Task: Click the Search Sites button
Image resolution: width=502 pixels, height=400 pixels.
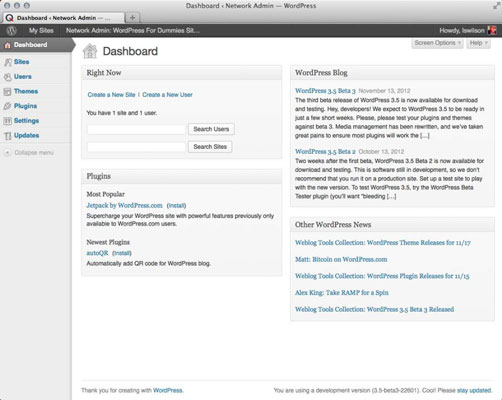Action: (210, 147)
